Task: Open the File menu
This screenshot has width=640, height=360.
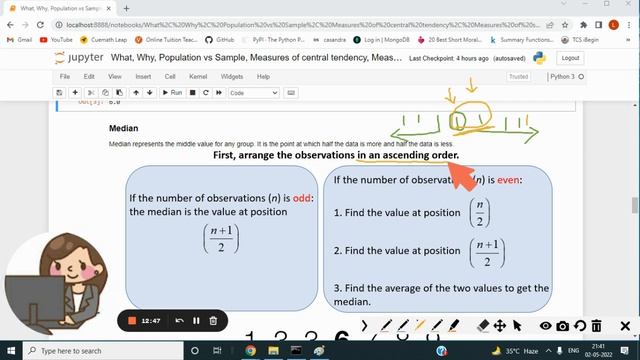Action: [x=65, y=76]
